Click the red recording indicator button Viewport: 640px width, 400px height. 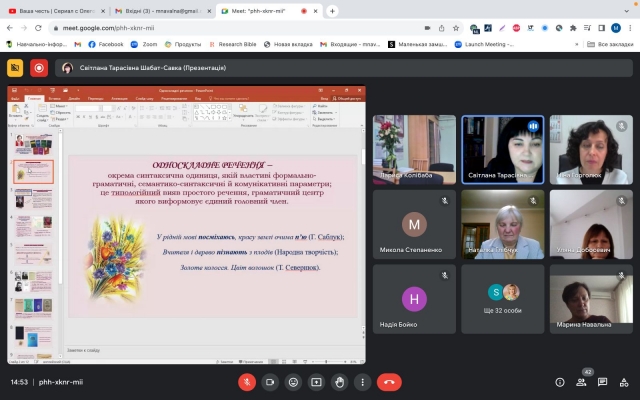[x=39, y=68]
